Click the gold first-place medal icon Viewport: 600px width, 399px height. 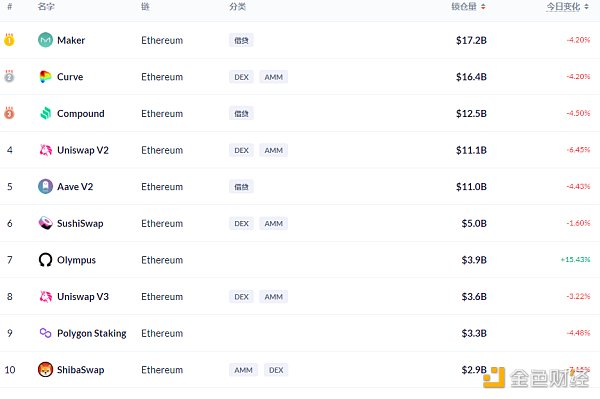coord(9,40)
